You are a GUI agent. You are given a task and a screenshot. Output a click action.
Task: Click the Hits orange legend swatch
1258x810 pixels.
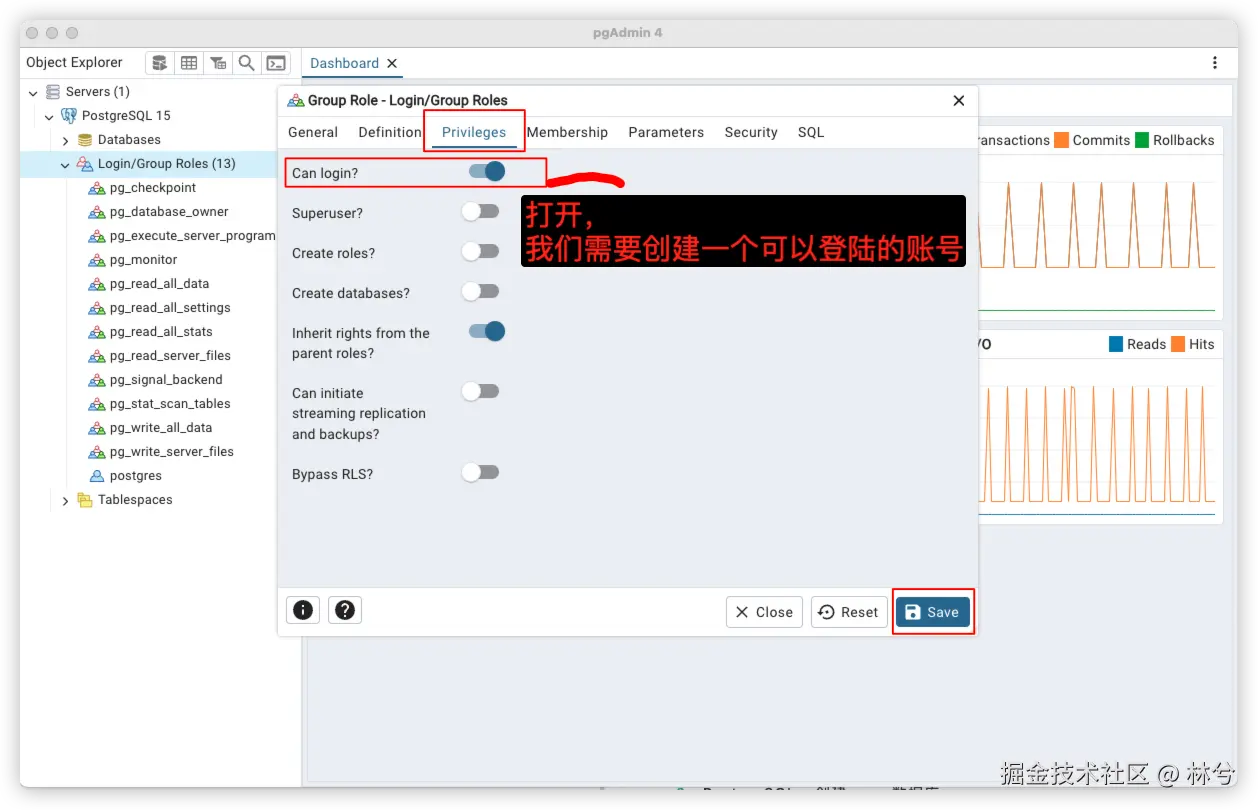[1178, 344]
